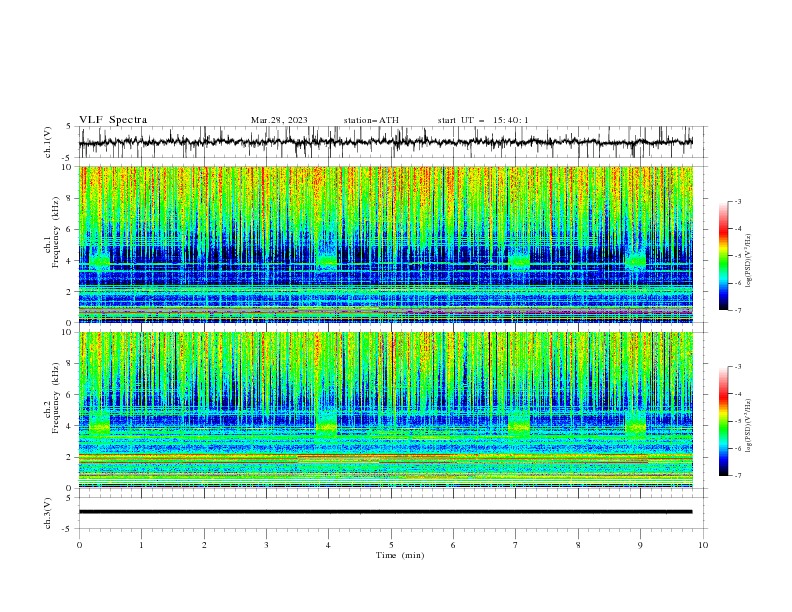Click the "-3" label on the ch.1 colorbar

tap(737, 201)
